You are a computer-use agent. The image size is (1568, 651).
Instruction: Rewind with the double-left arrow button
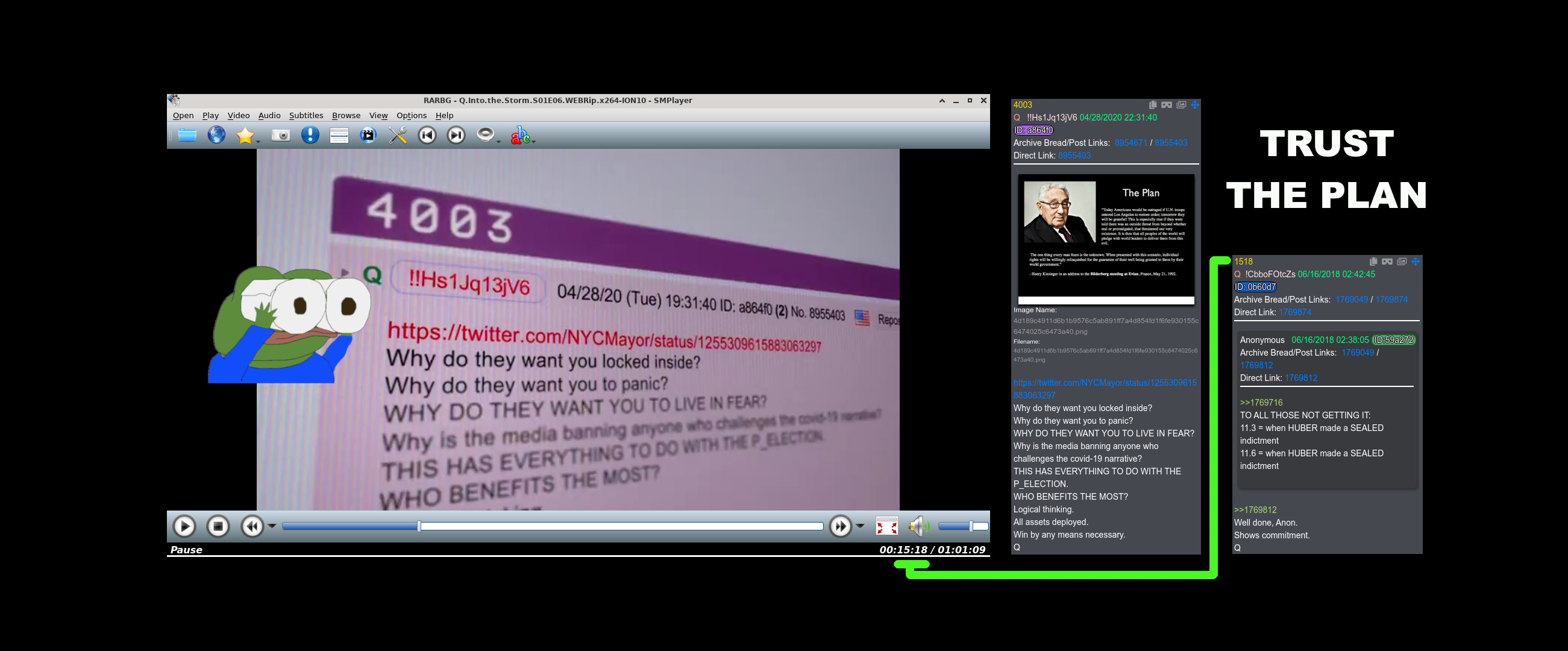[252, 526]
